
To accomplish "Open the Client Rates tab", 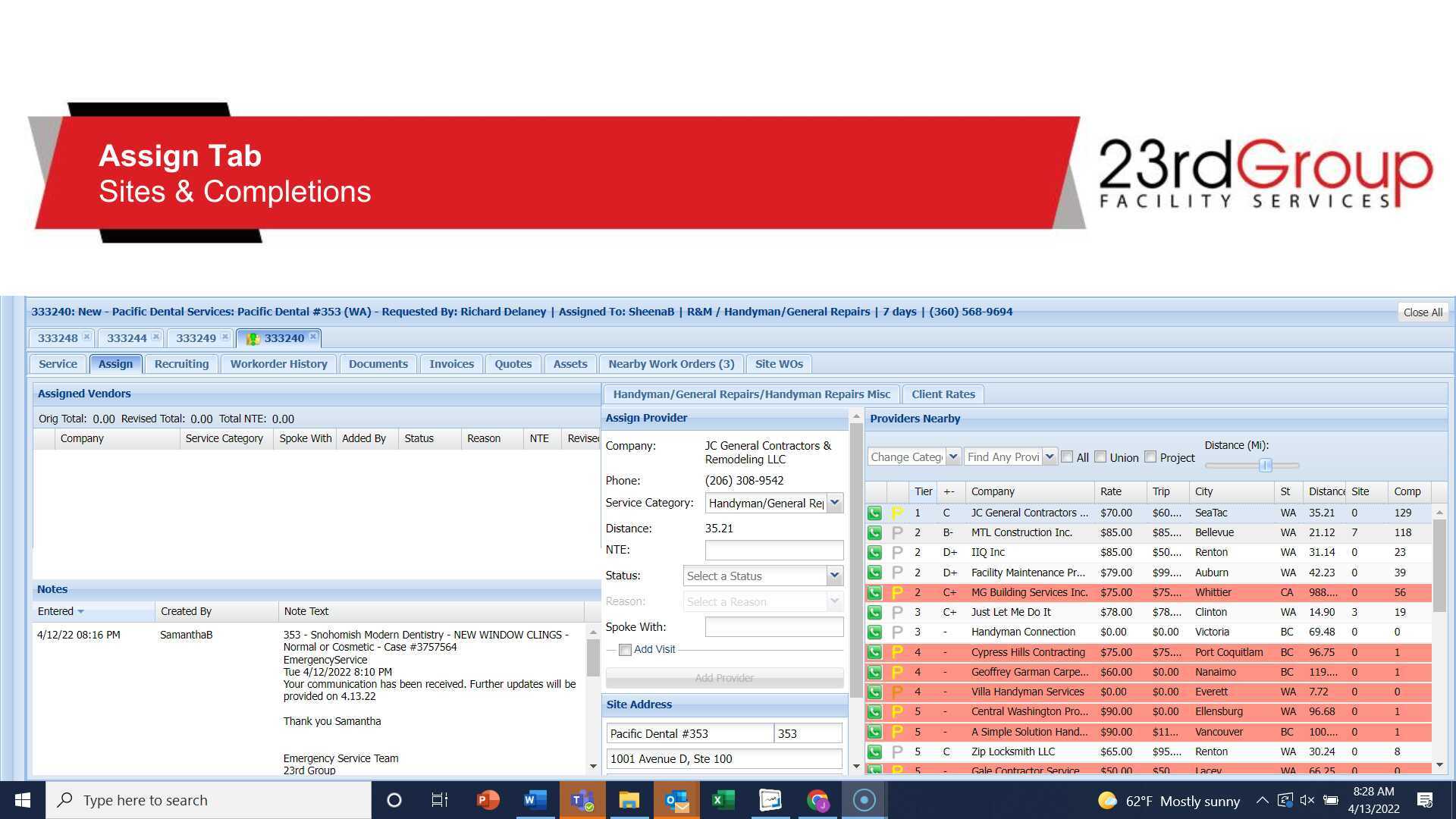I will pos(943,394).
